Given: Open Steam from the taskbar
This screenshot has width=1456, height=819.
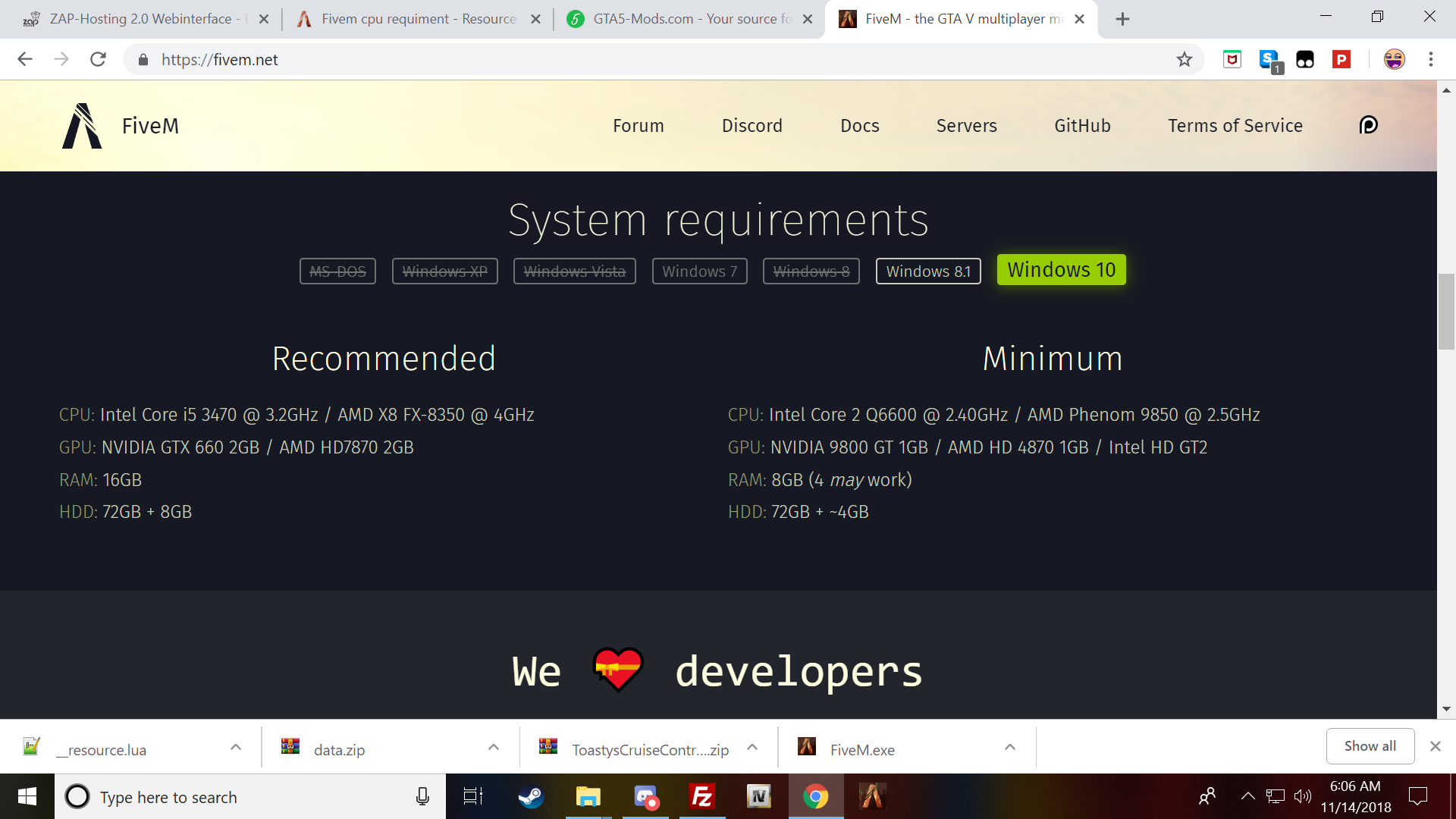Looking at the screenshot, I should click(x=530, y=796).
